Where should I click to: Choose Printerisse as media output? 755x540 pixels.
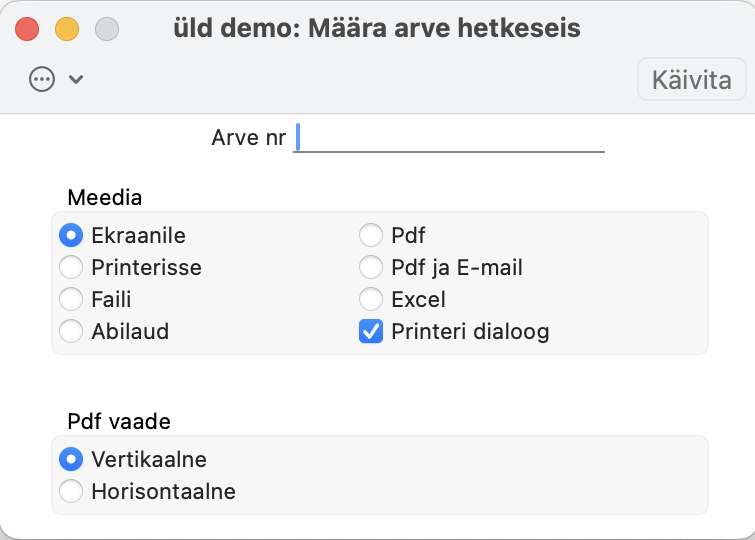coord(71,267)
